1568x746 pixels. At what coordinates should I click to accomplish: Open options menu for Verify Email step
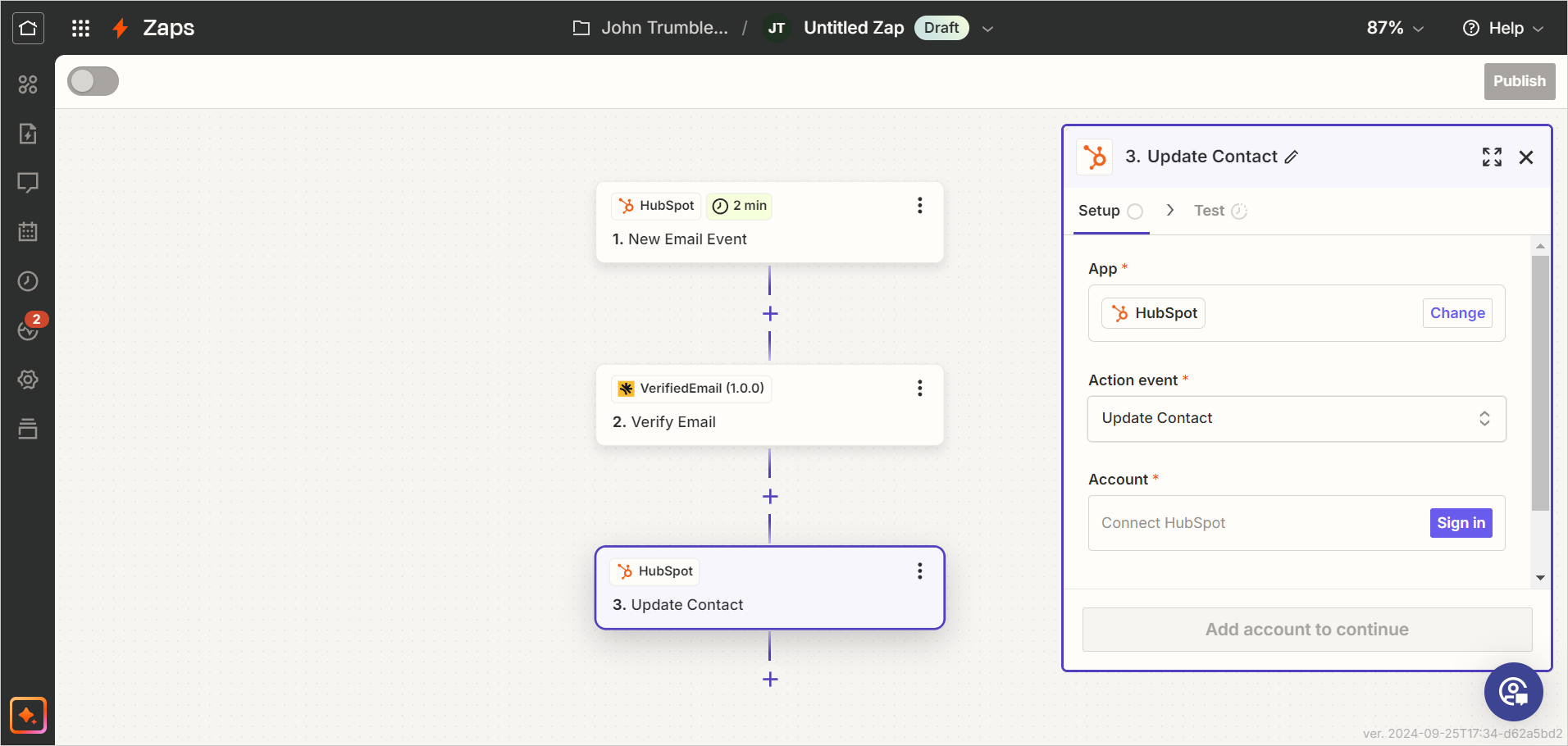[x=920, y=389]
